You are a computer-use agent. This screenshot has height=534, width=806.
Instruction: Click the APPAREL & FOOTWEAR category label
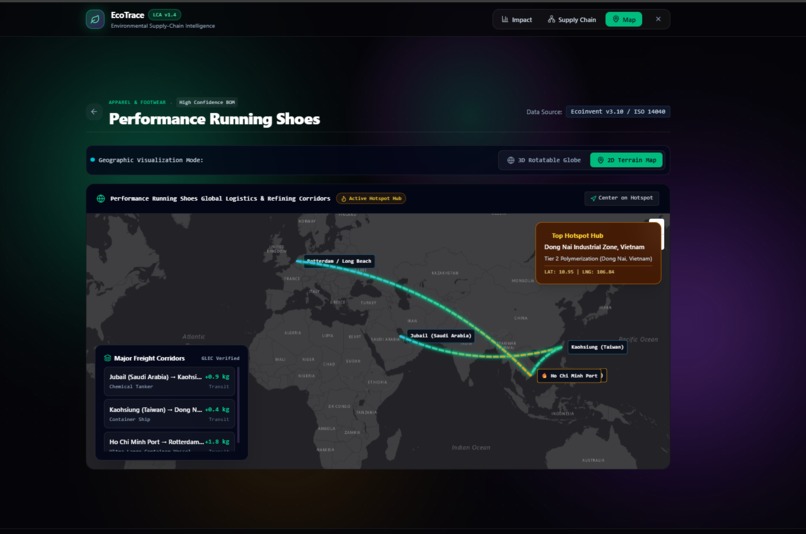137,102
